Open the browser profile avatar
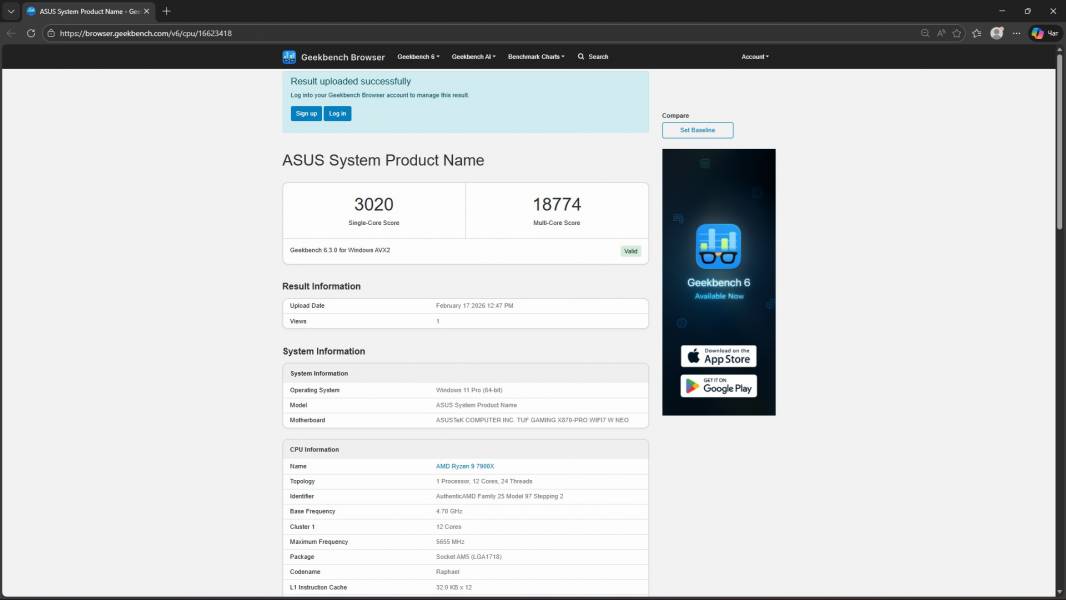The image size is (1066, 600). click(x=997, y=33)
